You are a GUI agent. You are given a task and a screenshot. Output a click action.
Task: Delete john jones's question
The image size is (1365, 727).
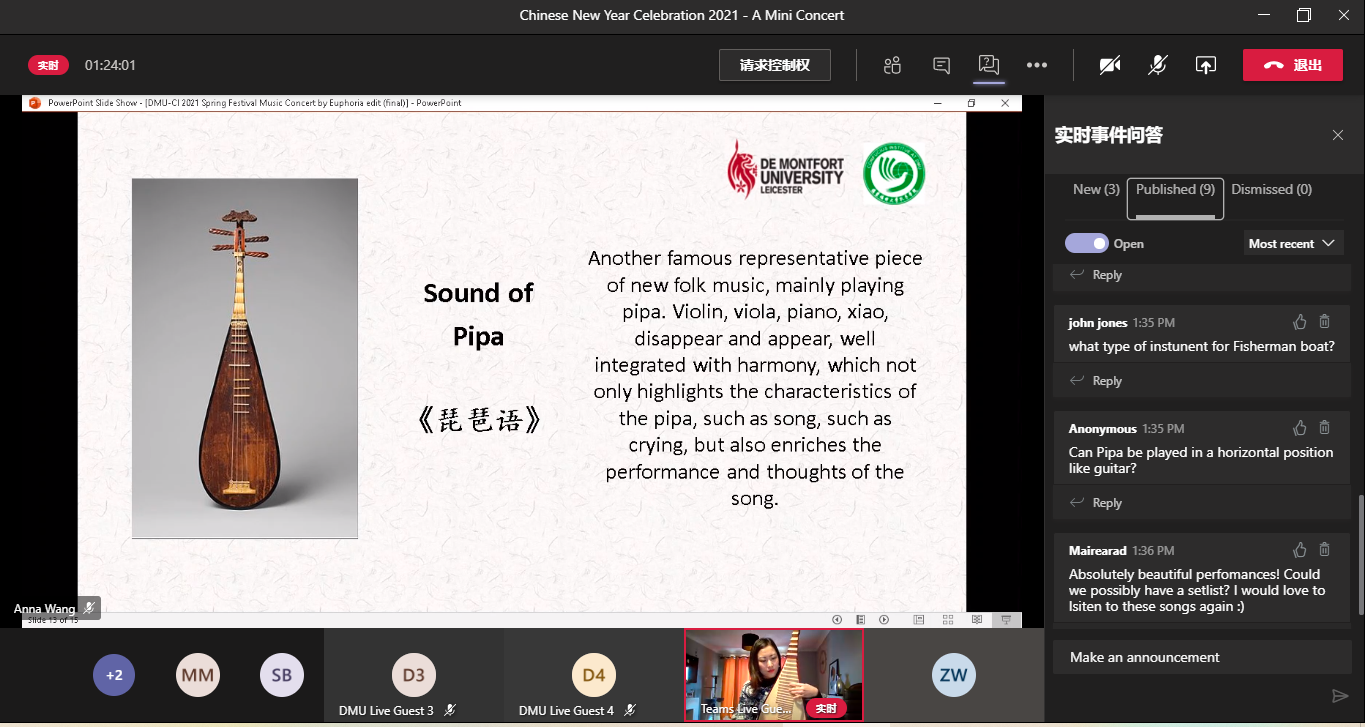pos(1324,322)
